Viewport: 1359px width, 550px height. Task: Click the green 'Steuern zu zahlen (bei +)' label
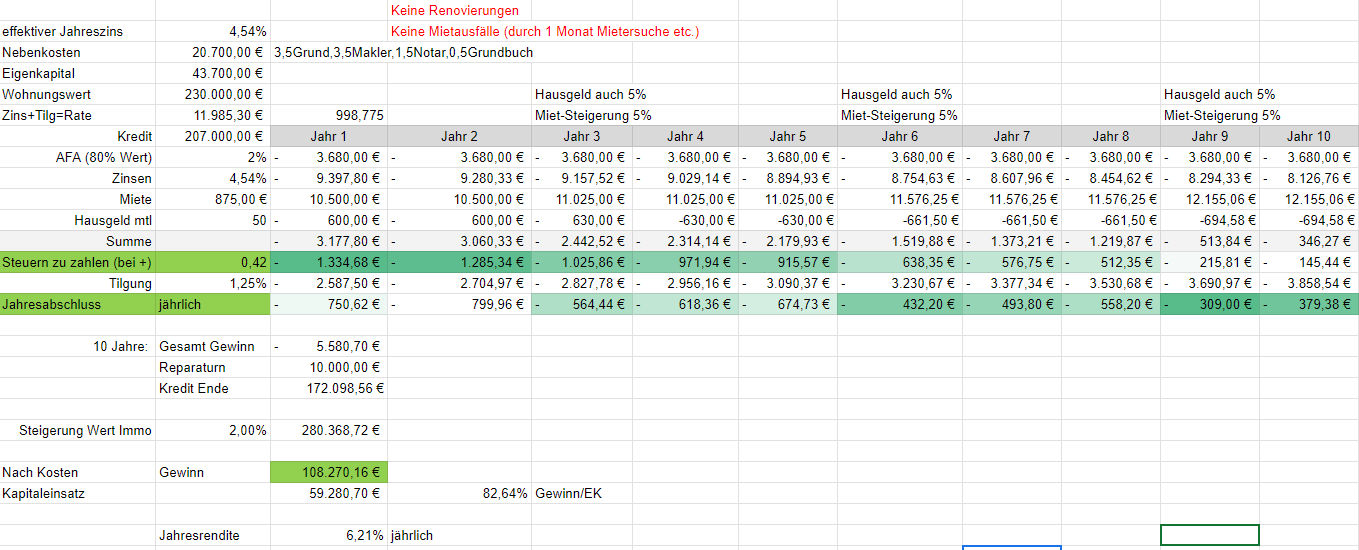point(77,262)
